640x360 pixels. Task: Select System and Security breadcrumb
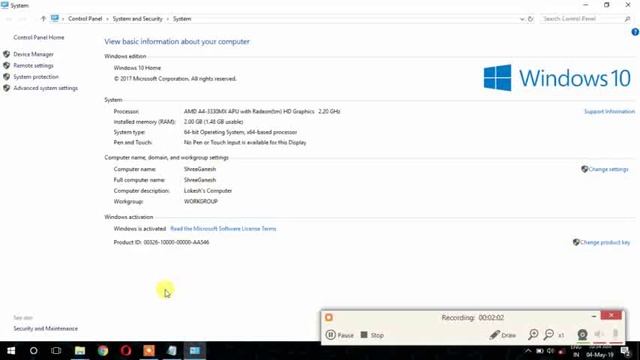(x=138, y=19)
